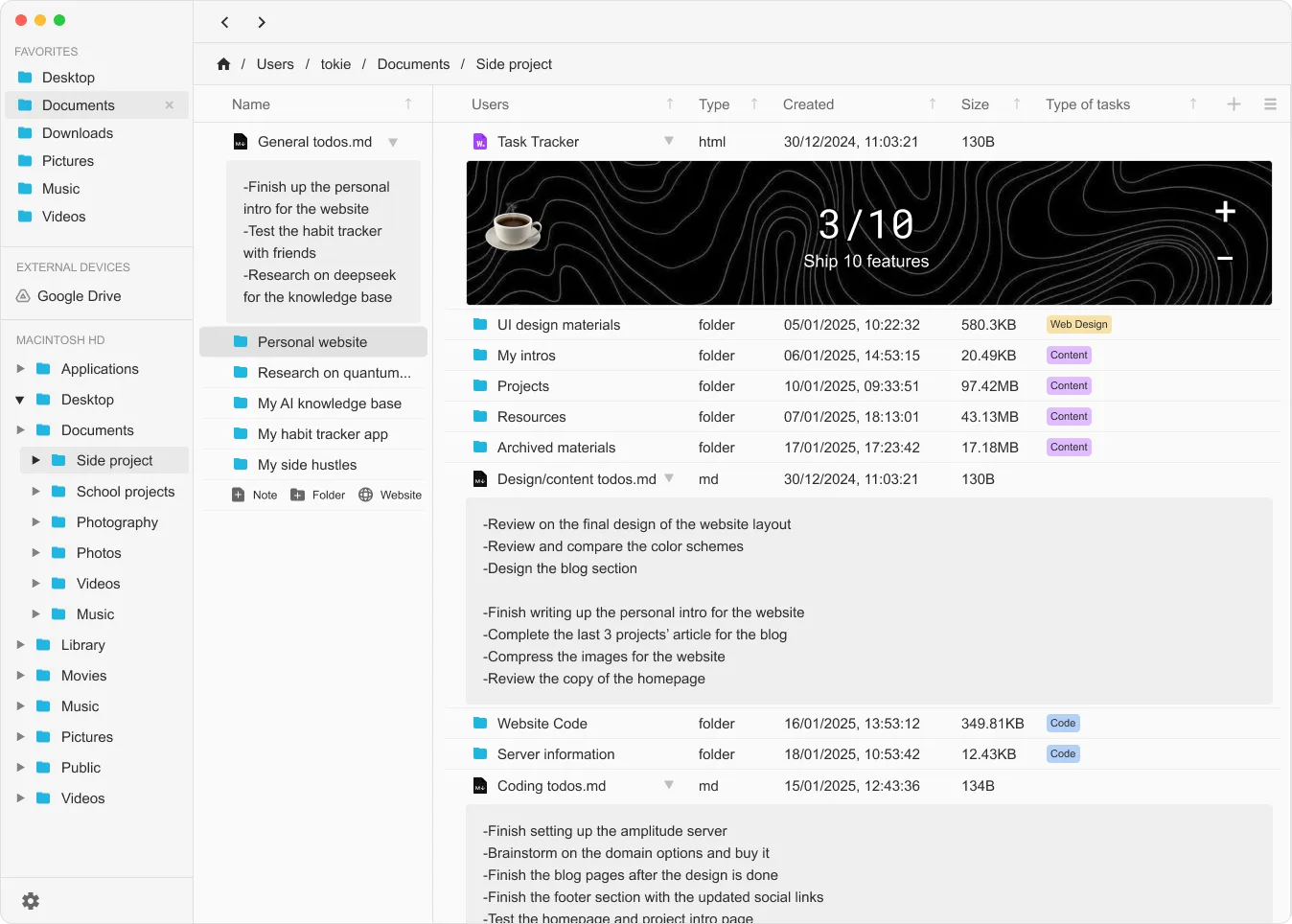Viewport: 1292px width, 924px height.
Task: Click Documents in the breadcrumb path
Action: 413,63
